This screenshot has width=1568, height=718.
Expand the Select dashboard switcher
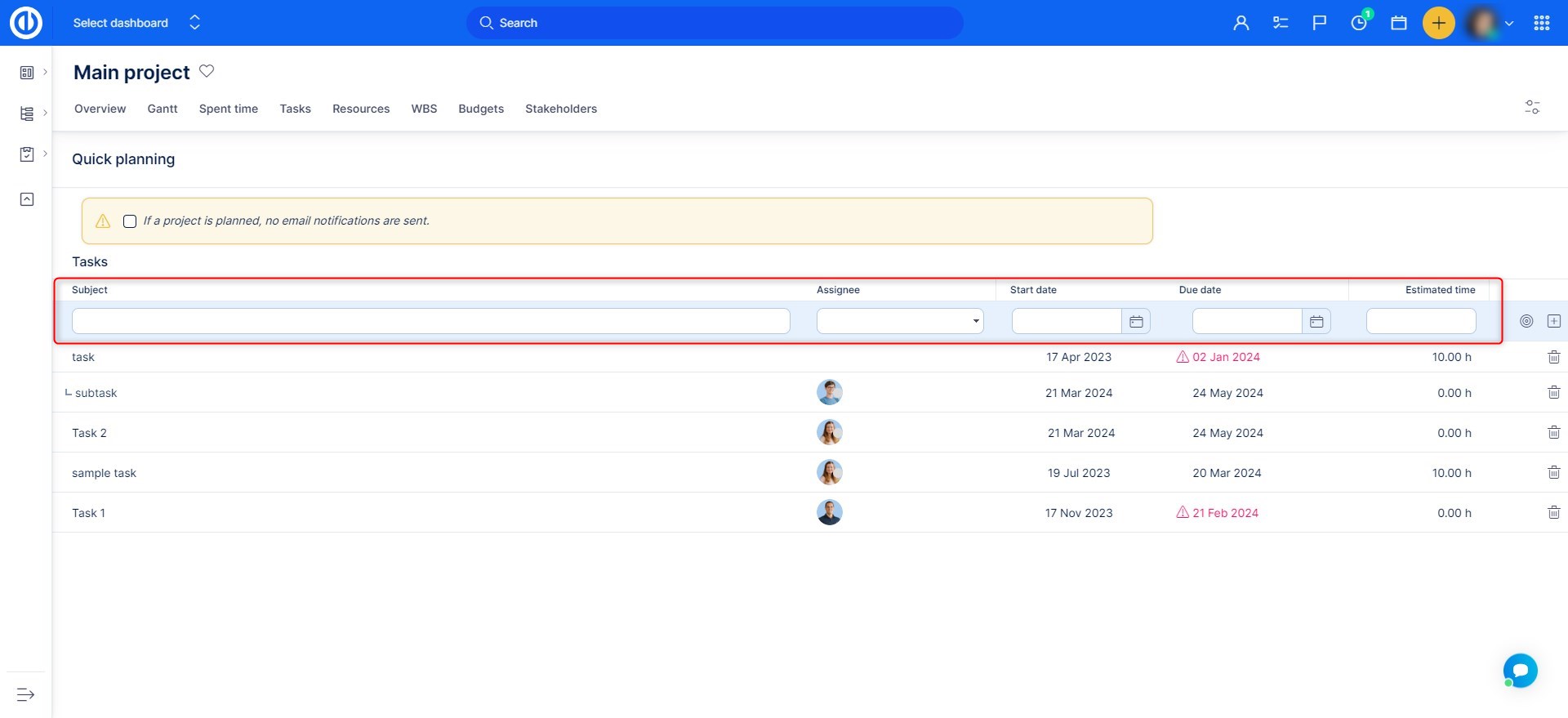[x=194, y=23]
